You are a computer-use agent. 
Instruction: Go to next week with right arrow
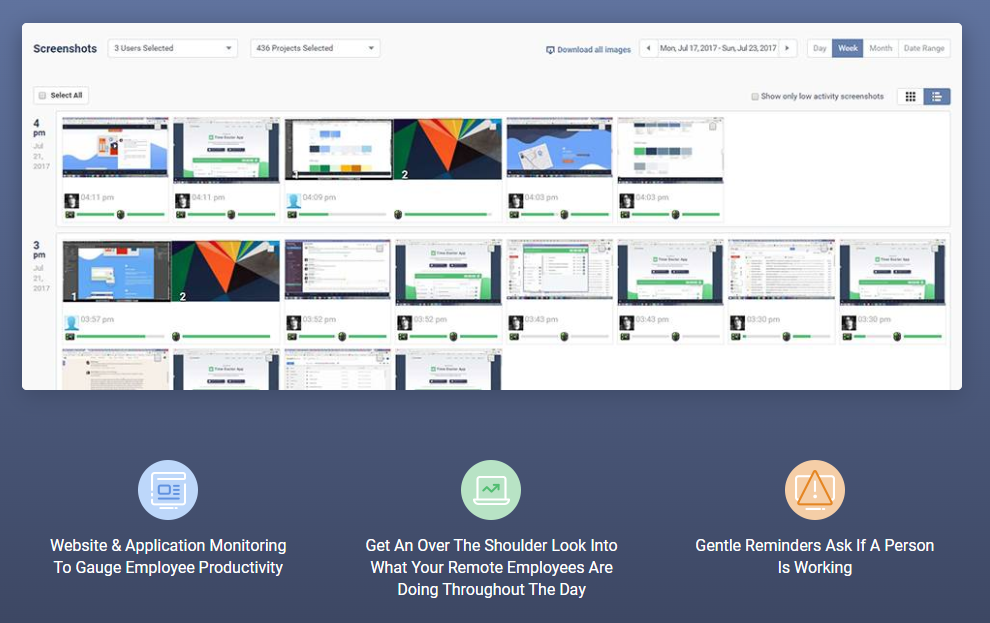(x=789, y=48)
